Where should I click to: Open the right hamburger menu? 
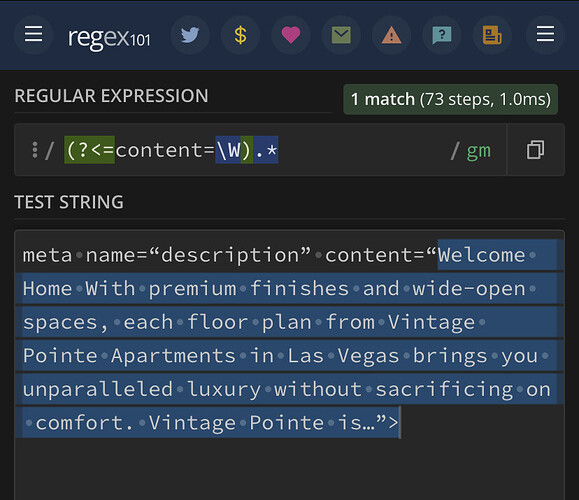(x=545, y=35)
